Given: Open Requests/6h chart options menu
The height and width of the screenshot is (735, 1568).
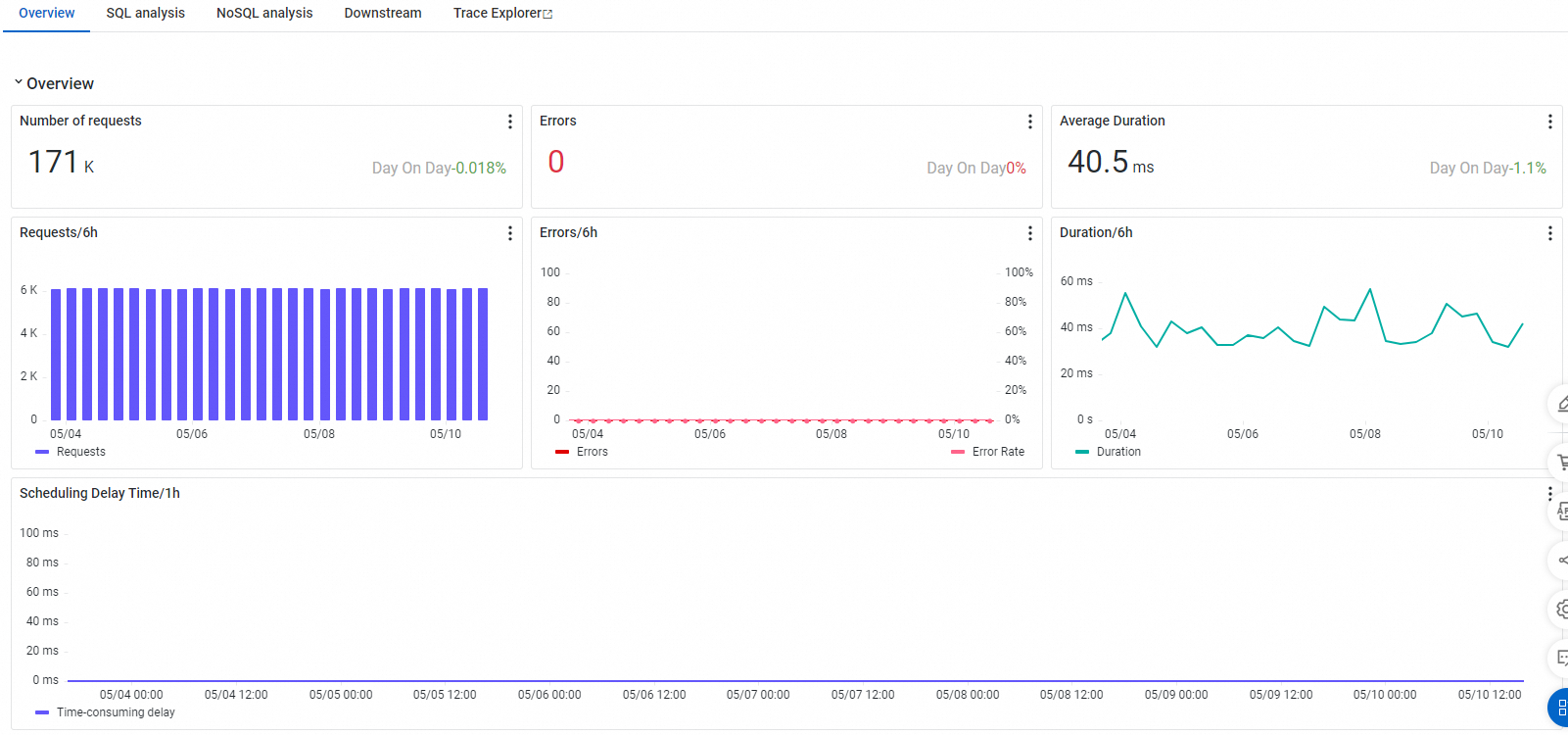Looking at the screenshot, I should pyautogui.click(x=509, y=233).
